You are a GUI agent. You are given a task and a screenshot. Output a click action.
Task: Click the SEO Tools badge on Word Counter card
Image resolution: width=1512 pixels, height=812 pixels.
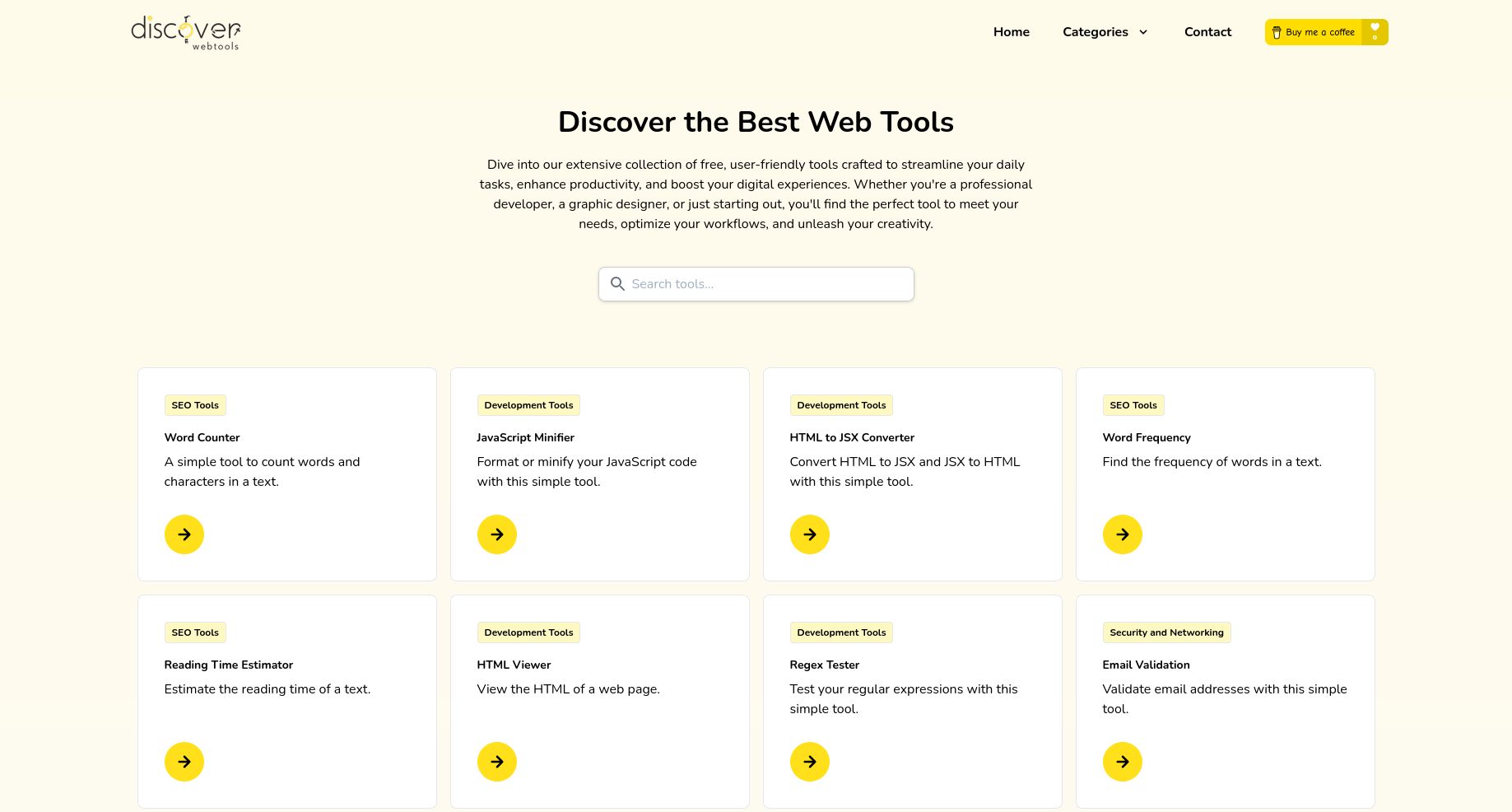point(194,405)
